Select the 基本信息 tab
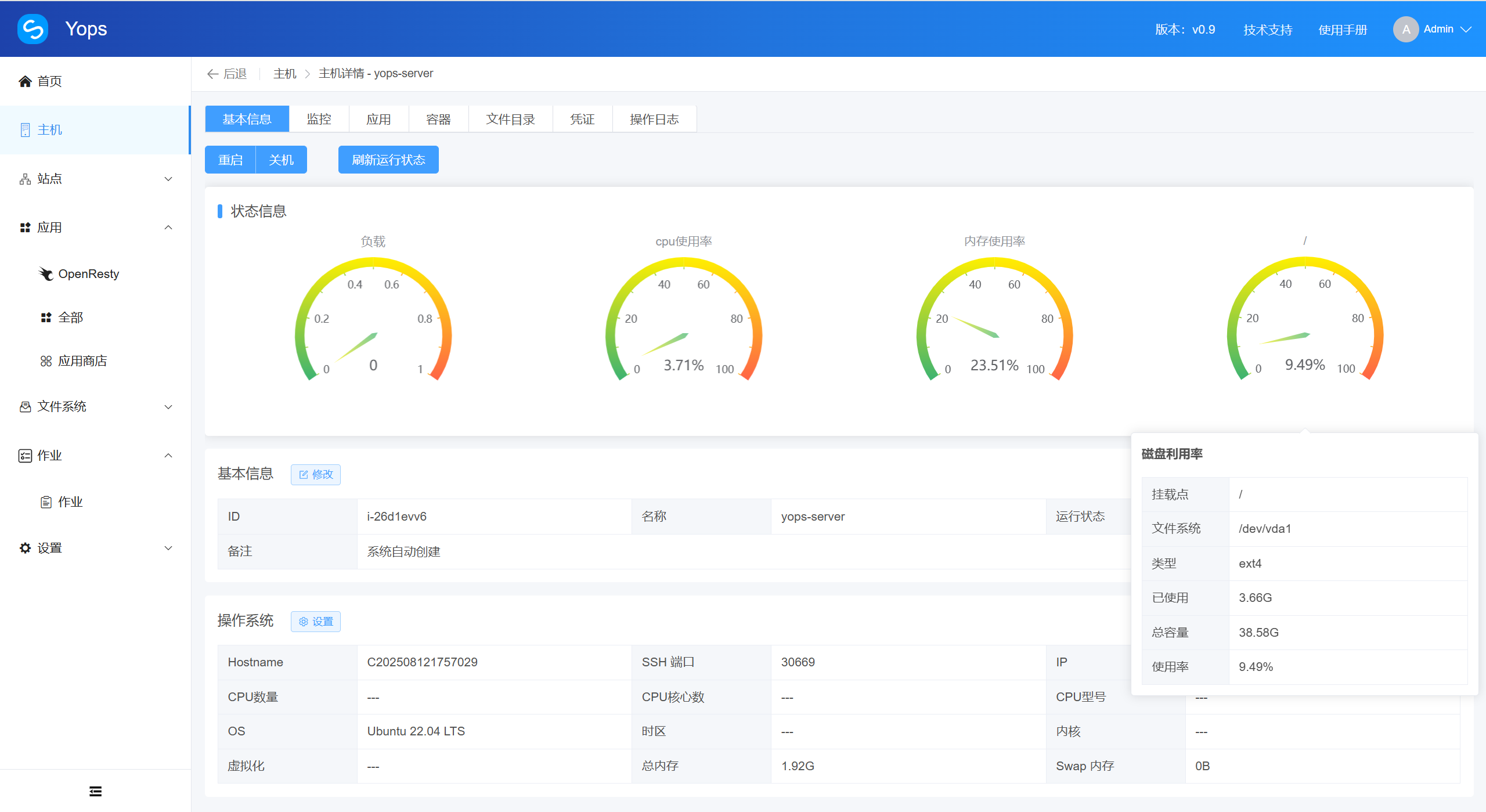1486x812 pixels. [247, 119]
